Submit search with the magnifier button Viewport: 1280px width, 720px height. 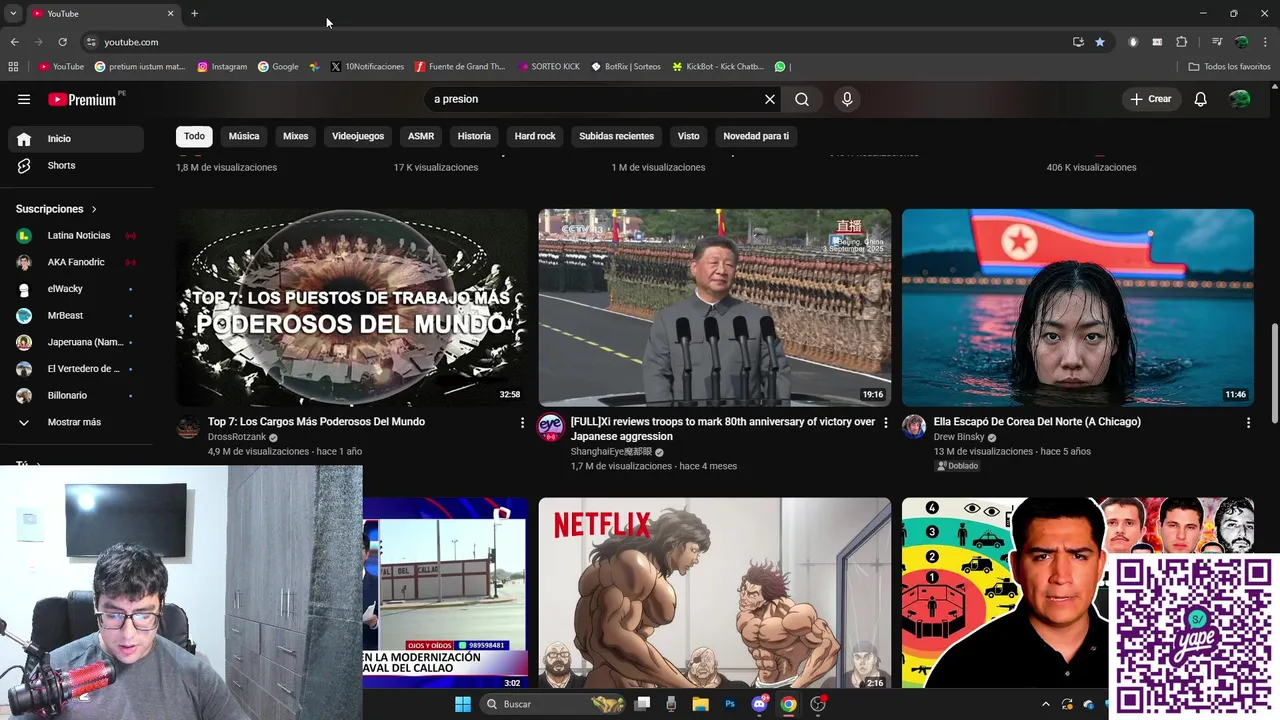tap(802, 99)
